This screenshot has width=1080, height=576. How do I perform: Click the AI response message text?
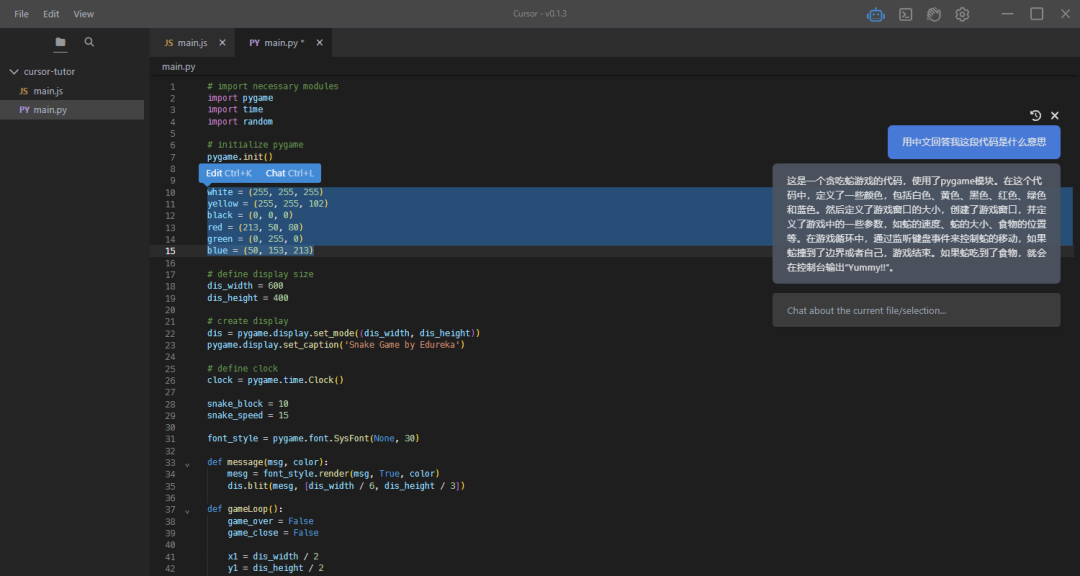point(916,224)
